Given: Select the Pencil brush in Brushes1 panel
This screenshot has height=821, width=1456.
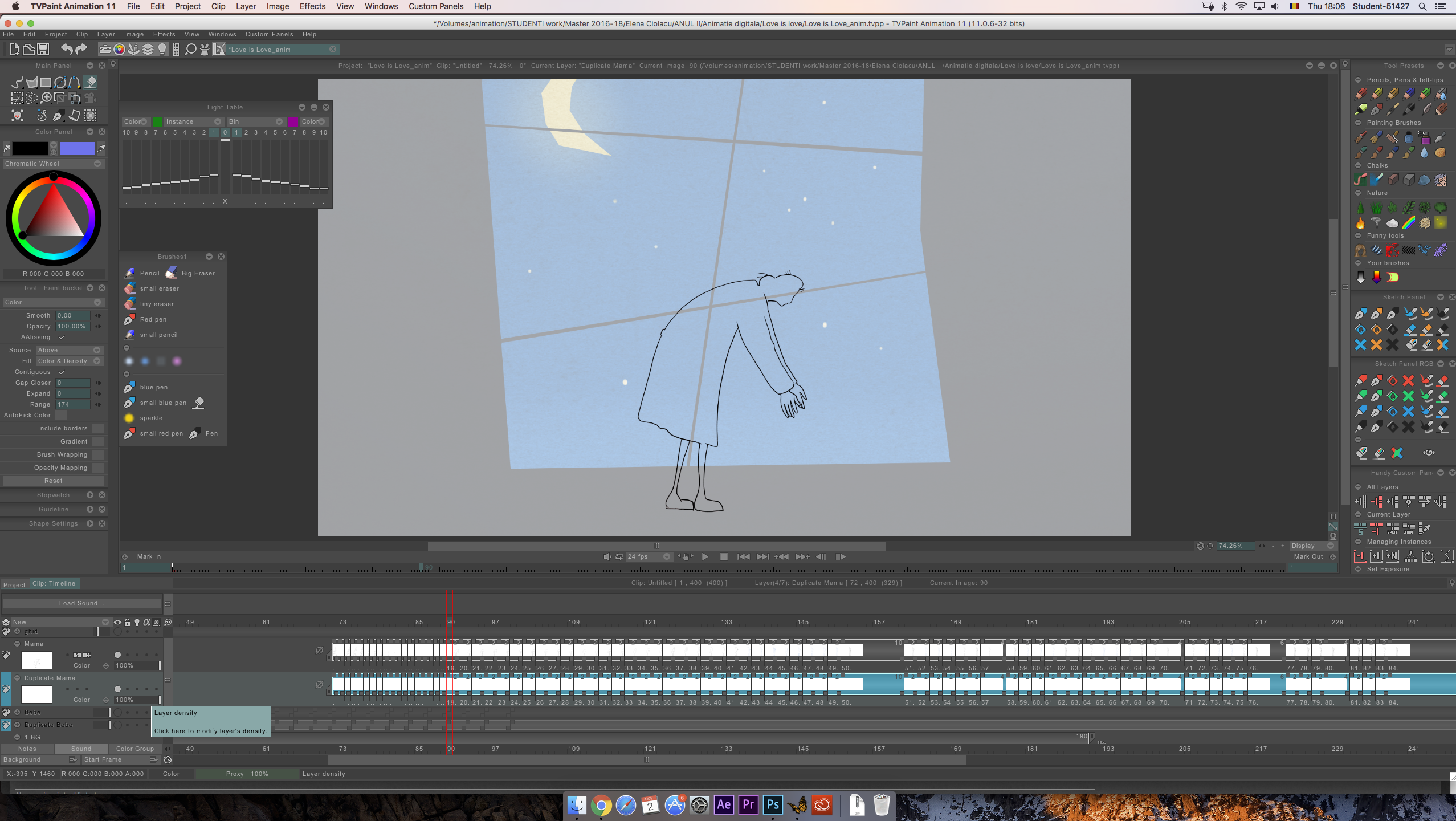Looking at the screenshot, I should click(142, 273).
